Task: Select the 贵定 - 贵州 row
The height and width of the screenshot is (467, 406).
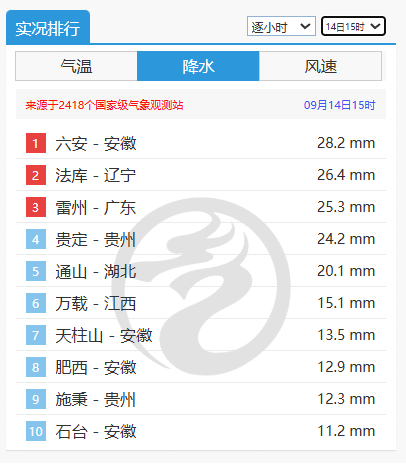Action: (x=201, y=239)
